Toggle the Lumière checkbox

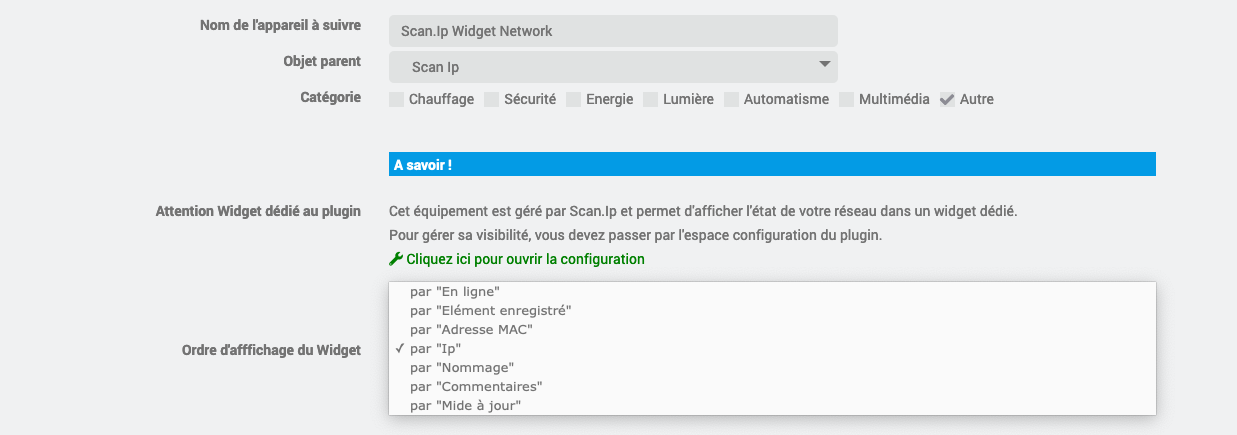(651, 99)
